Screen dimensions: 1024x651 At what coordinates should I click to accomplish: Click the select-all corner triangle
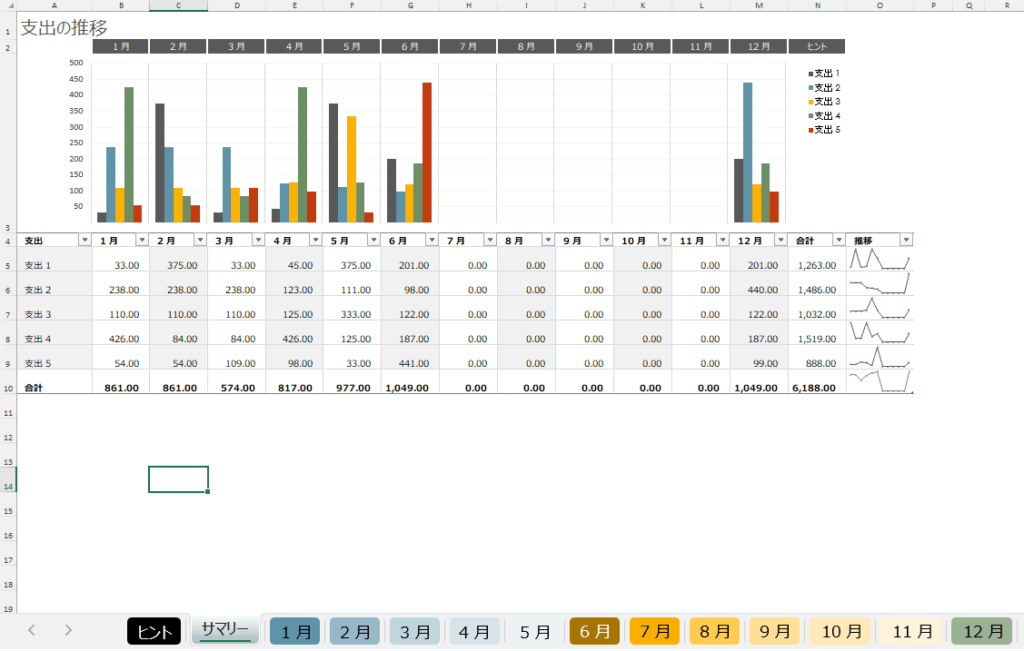(8, 5)
